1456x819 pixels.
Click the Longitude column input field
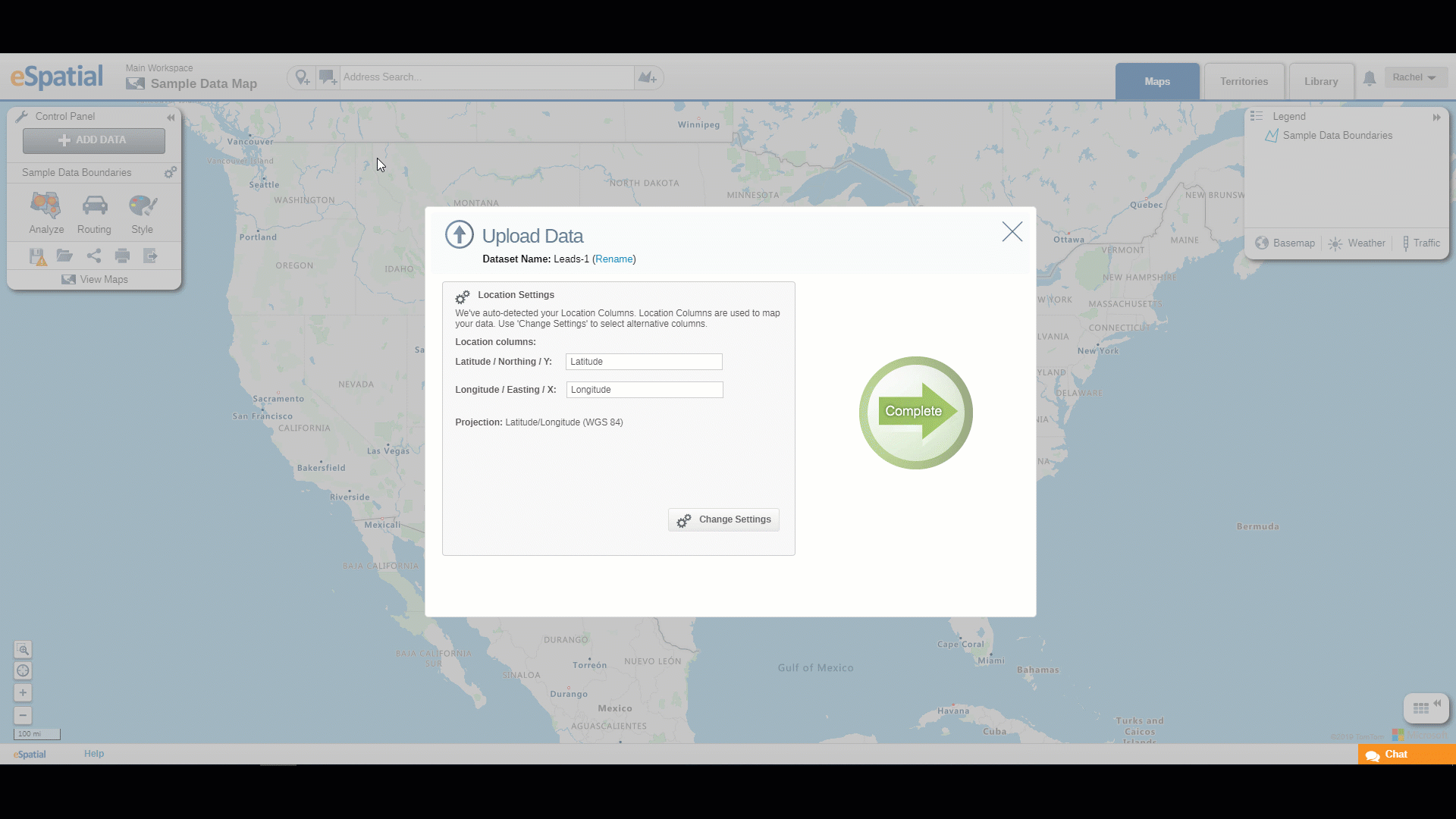tap(645, 390)
